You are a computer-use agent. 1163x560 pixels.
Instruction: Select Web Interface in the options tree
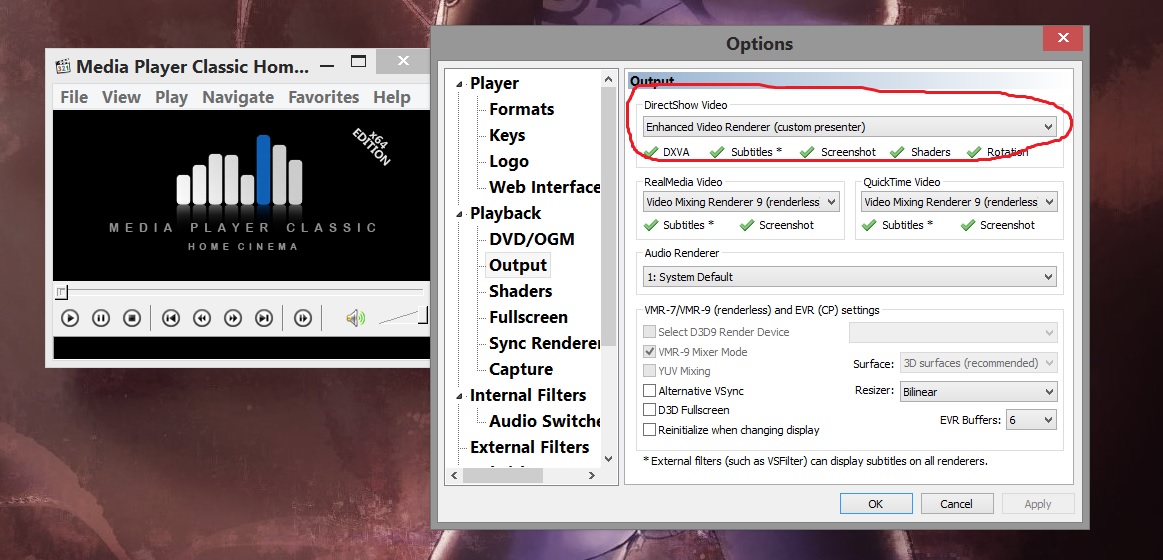coord(544,187)
